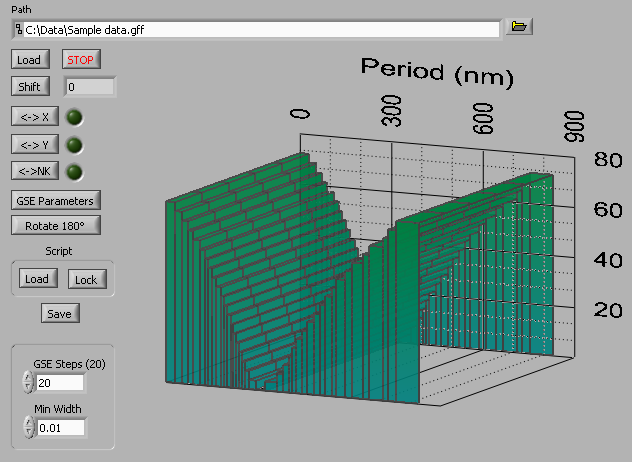
Task: Hit the red STOP button
Action: pos(81,60)
